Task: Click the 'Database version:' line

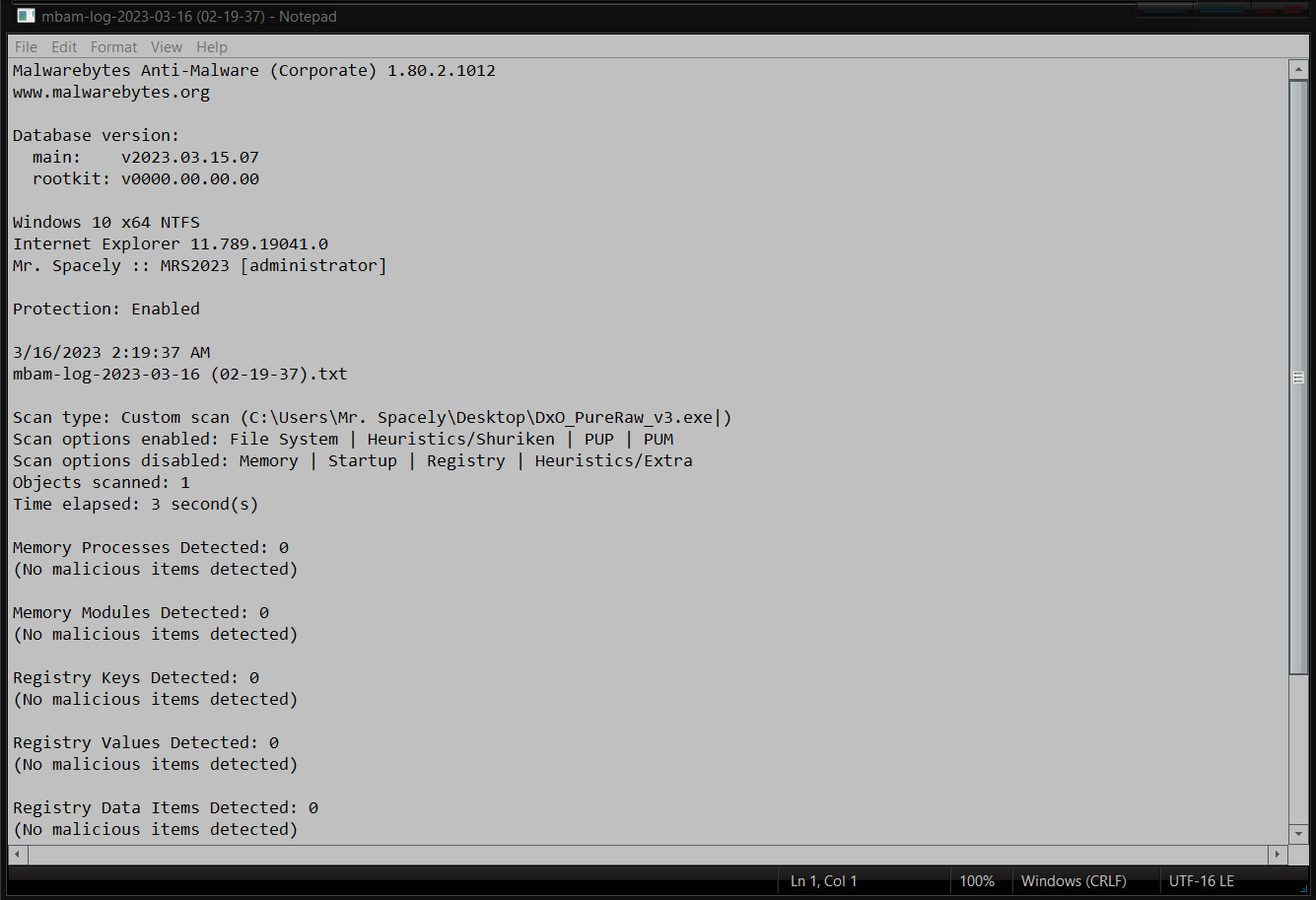Action: 97,136
